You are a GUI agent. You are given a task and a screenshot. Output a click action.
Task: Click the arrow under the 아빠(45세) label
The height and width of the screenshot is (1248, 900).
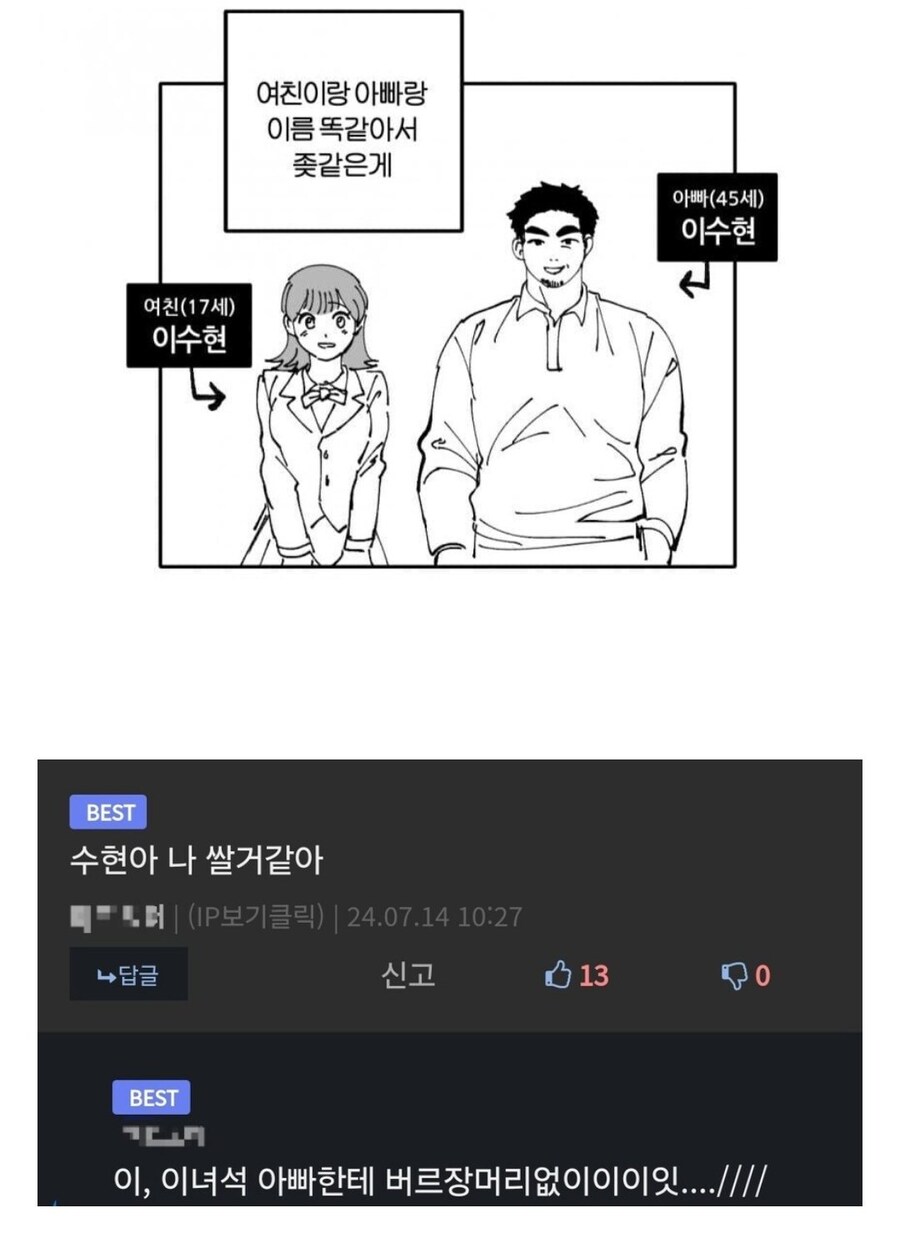[x=694, y=279]
